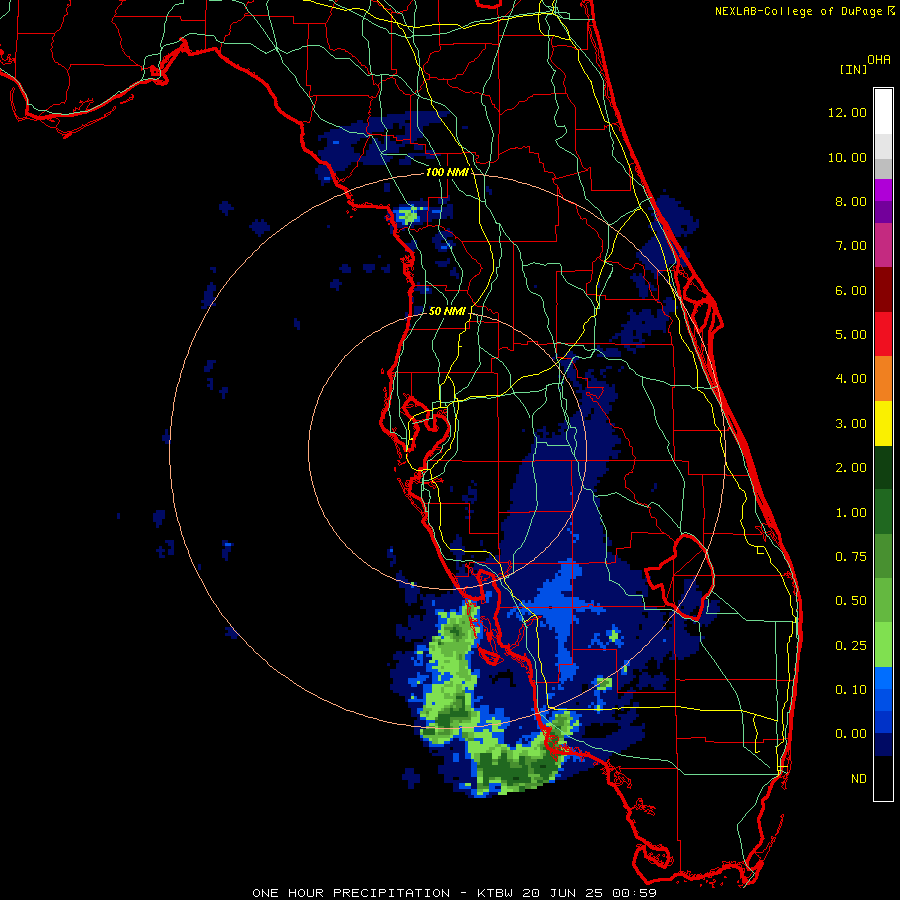
Task: Click the 1.00 legend value
Action: [851, 513]
